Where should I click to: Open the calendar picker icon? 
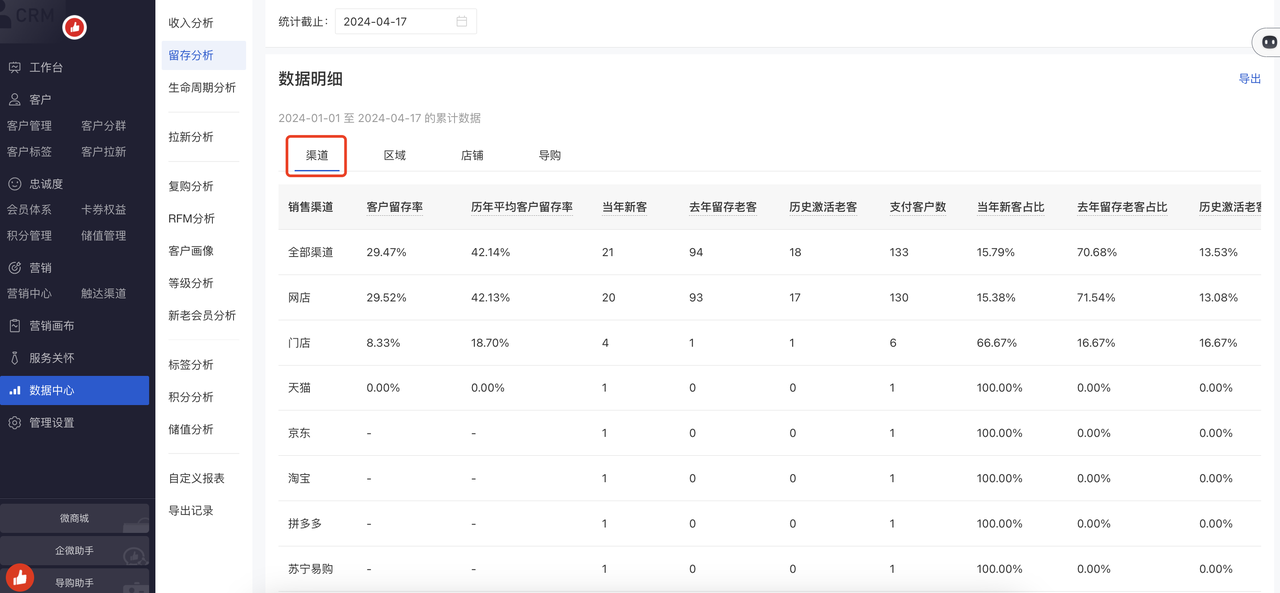point(461,22)
